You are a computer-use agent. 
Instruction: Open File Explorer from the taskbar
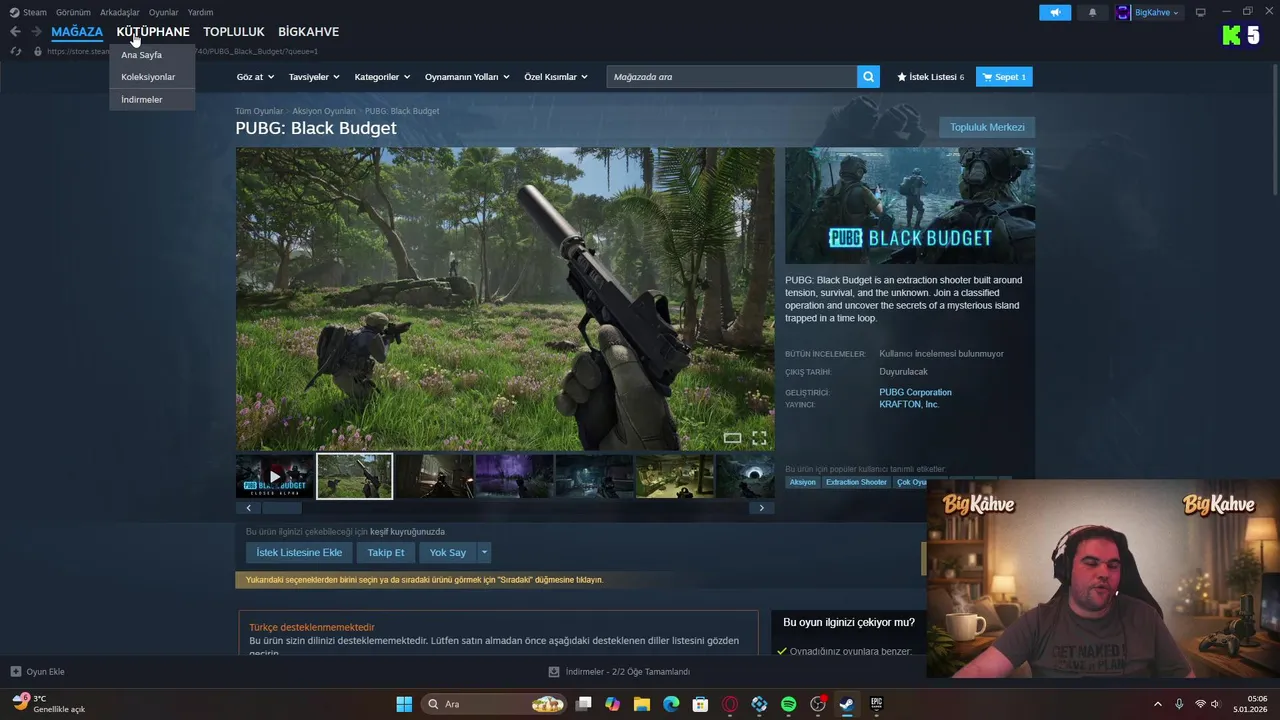642,704
